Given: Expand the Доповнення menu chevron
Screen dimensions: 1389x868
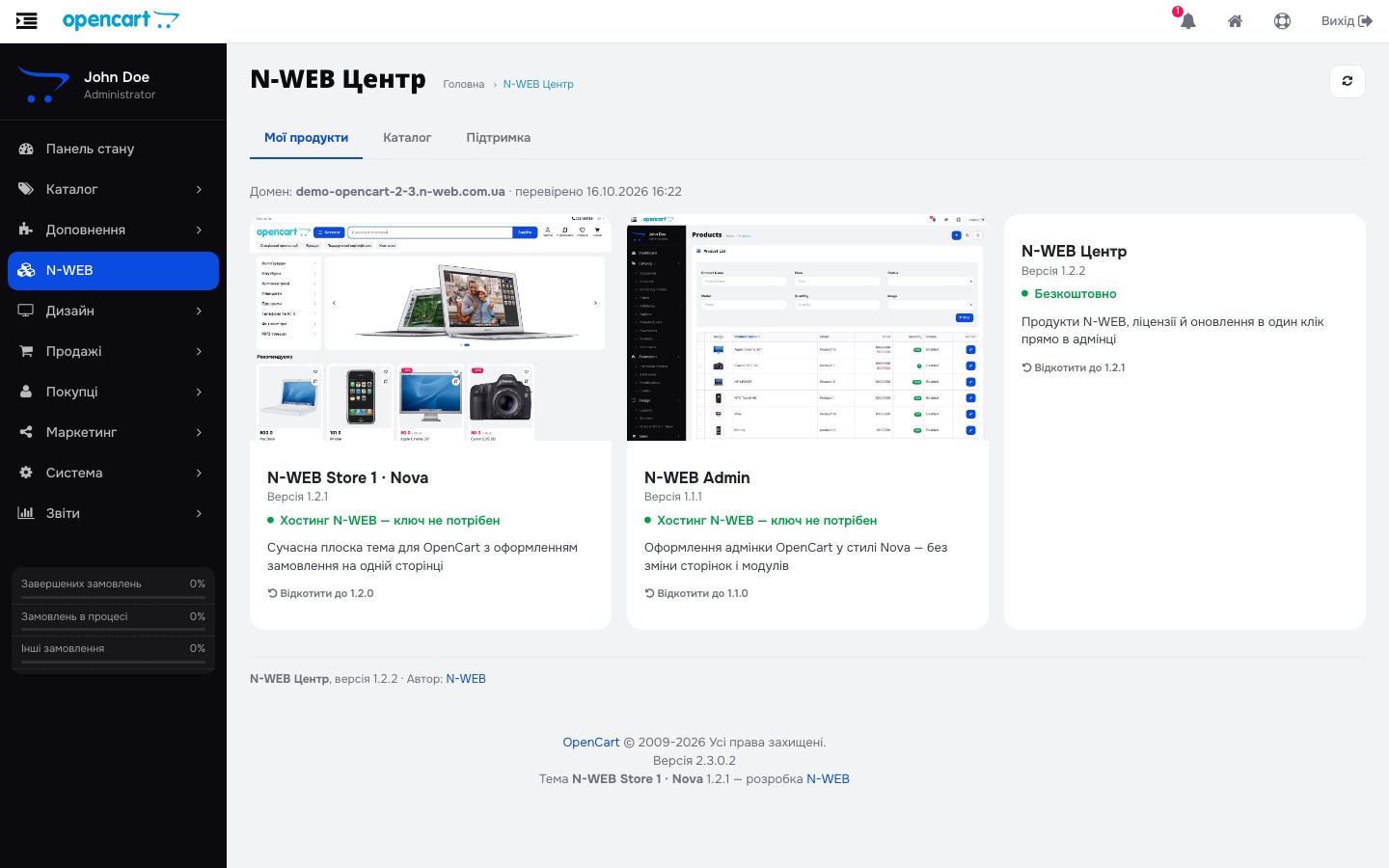Looking at the screenshot, I should 199,230.
